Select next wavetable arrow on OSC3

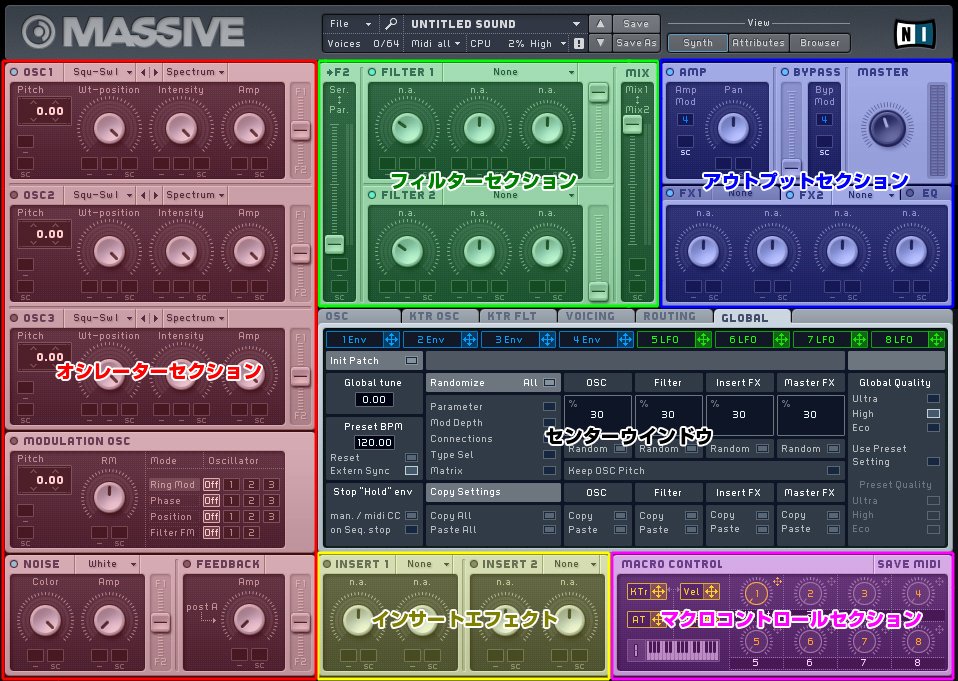tap(155, 318)
